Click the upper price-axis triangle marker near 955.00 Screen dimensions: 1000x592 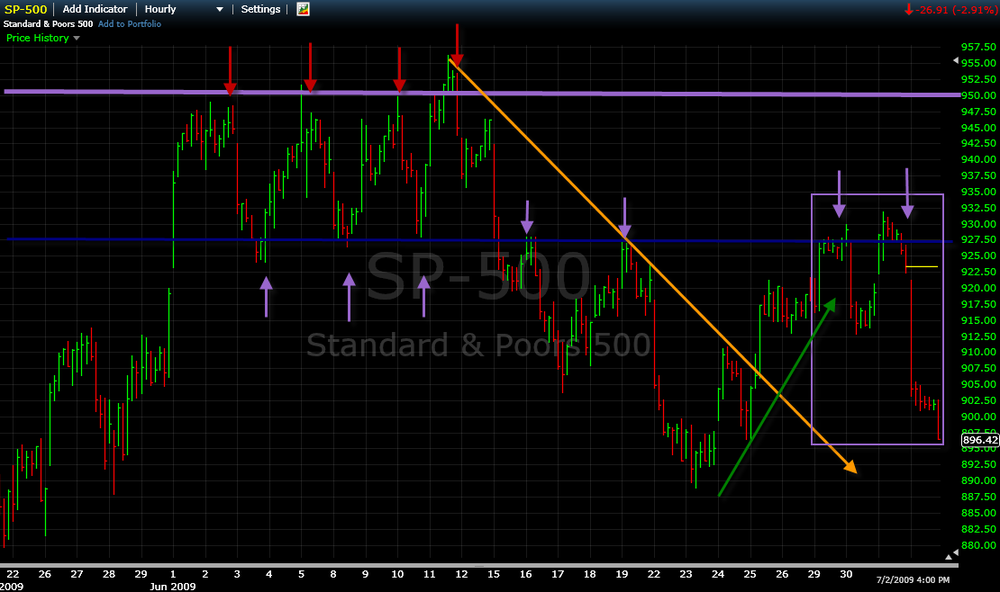click(955, 61)
